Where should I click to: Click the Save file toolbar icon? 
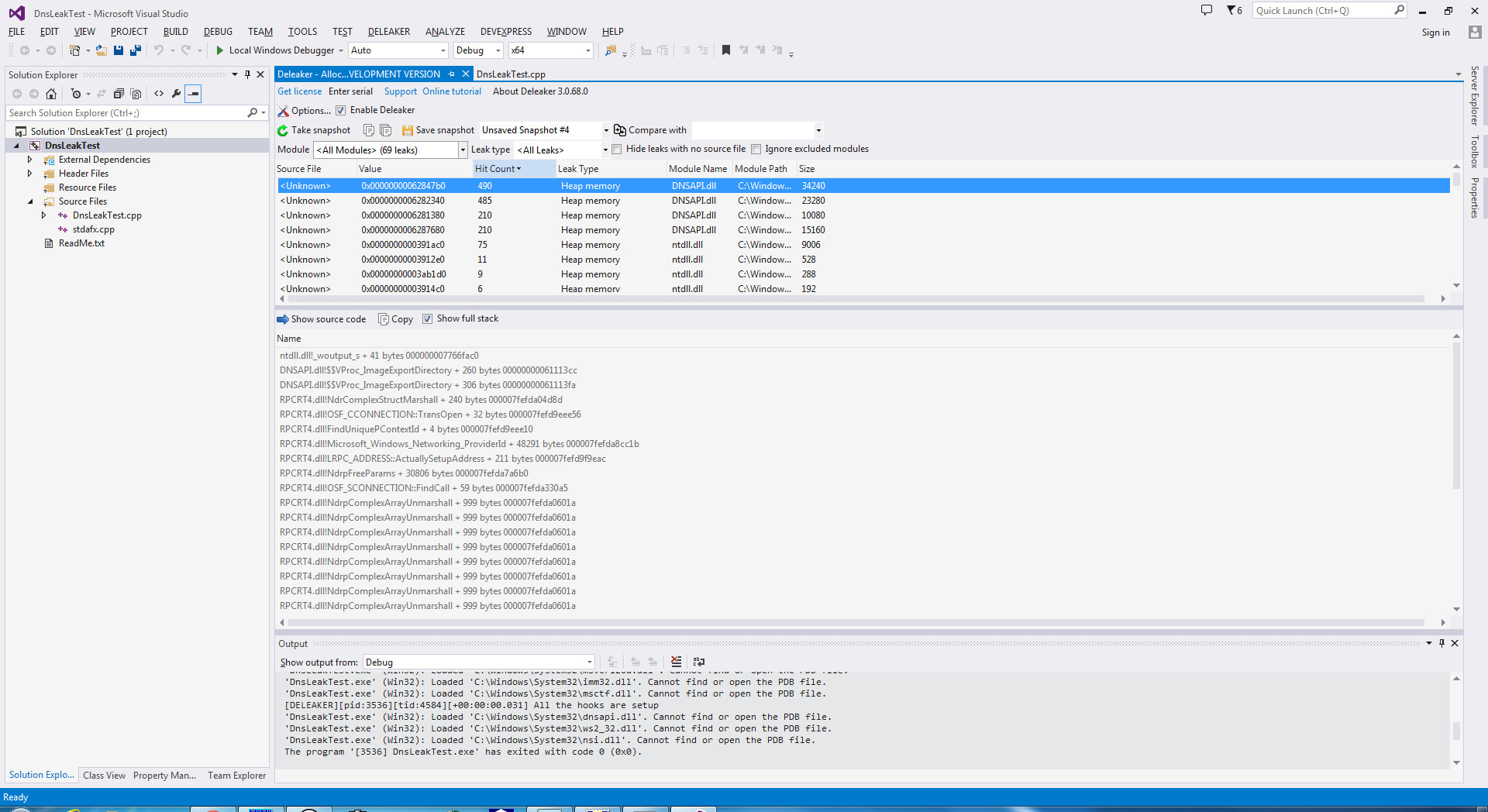119,50
